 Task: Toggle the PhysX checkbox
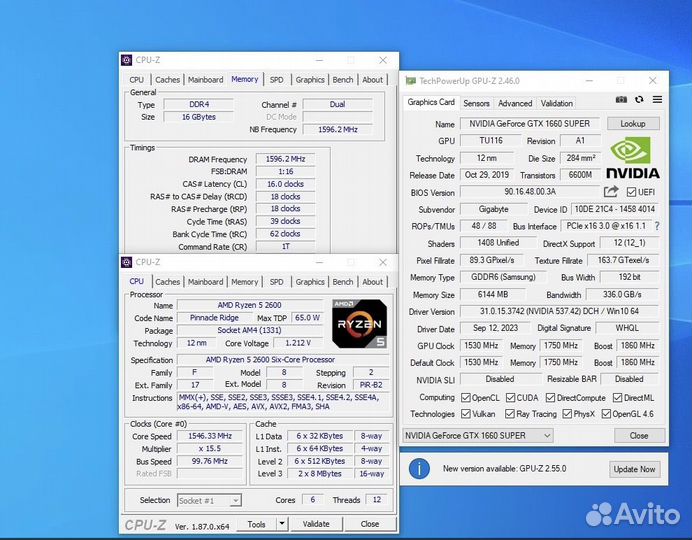[567, 414]
